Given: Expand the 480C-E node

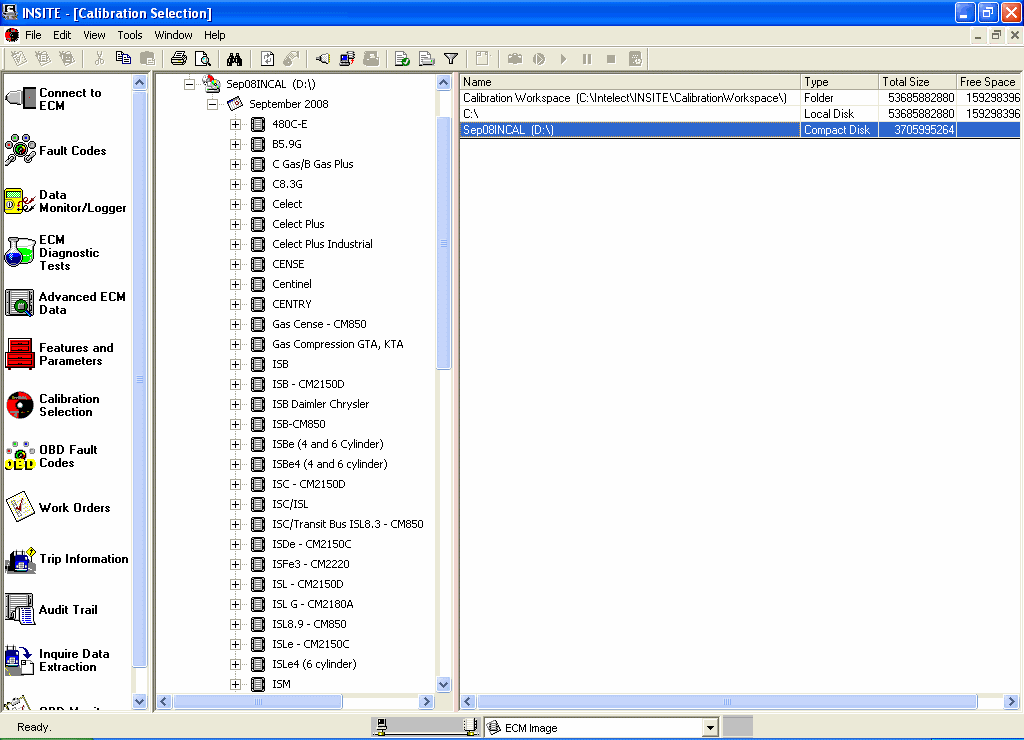Looking at the screenshot, I should click(x=235, y=124).
